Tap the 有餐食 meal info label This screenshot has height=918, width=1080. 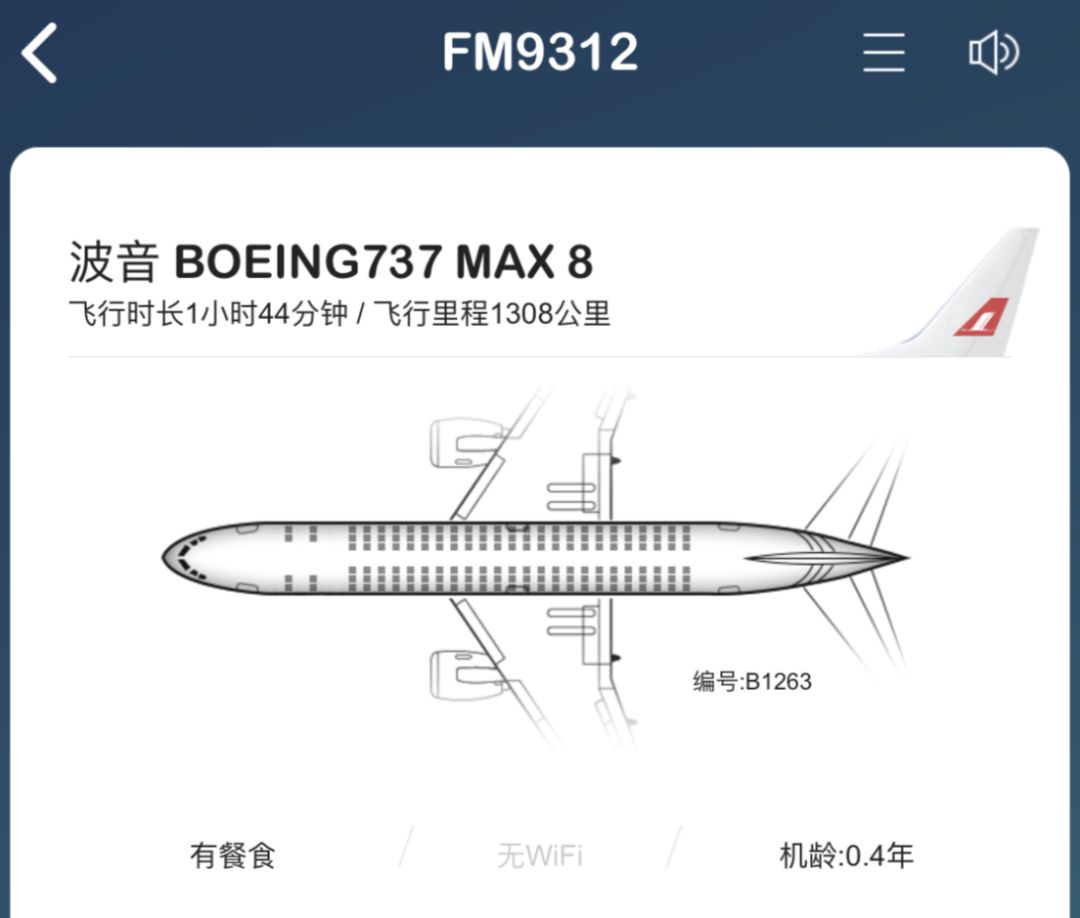pos(233,855)
